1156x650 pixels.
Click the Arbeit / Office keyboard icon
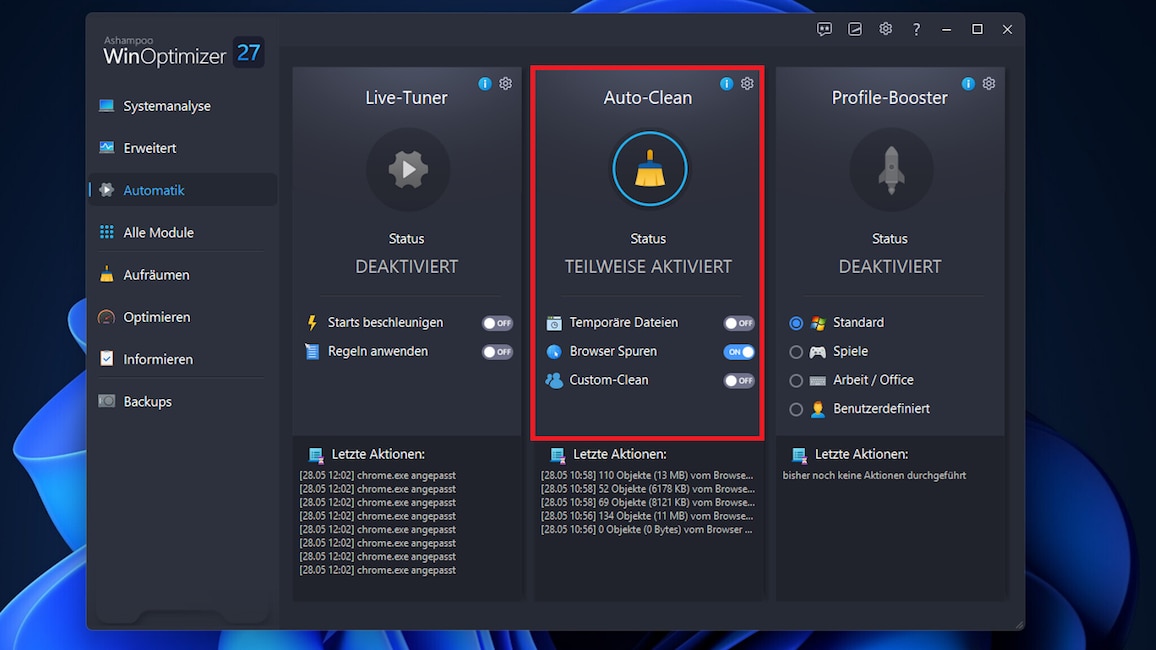(818, 380)
